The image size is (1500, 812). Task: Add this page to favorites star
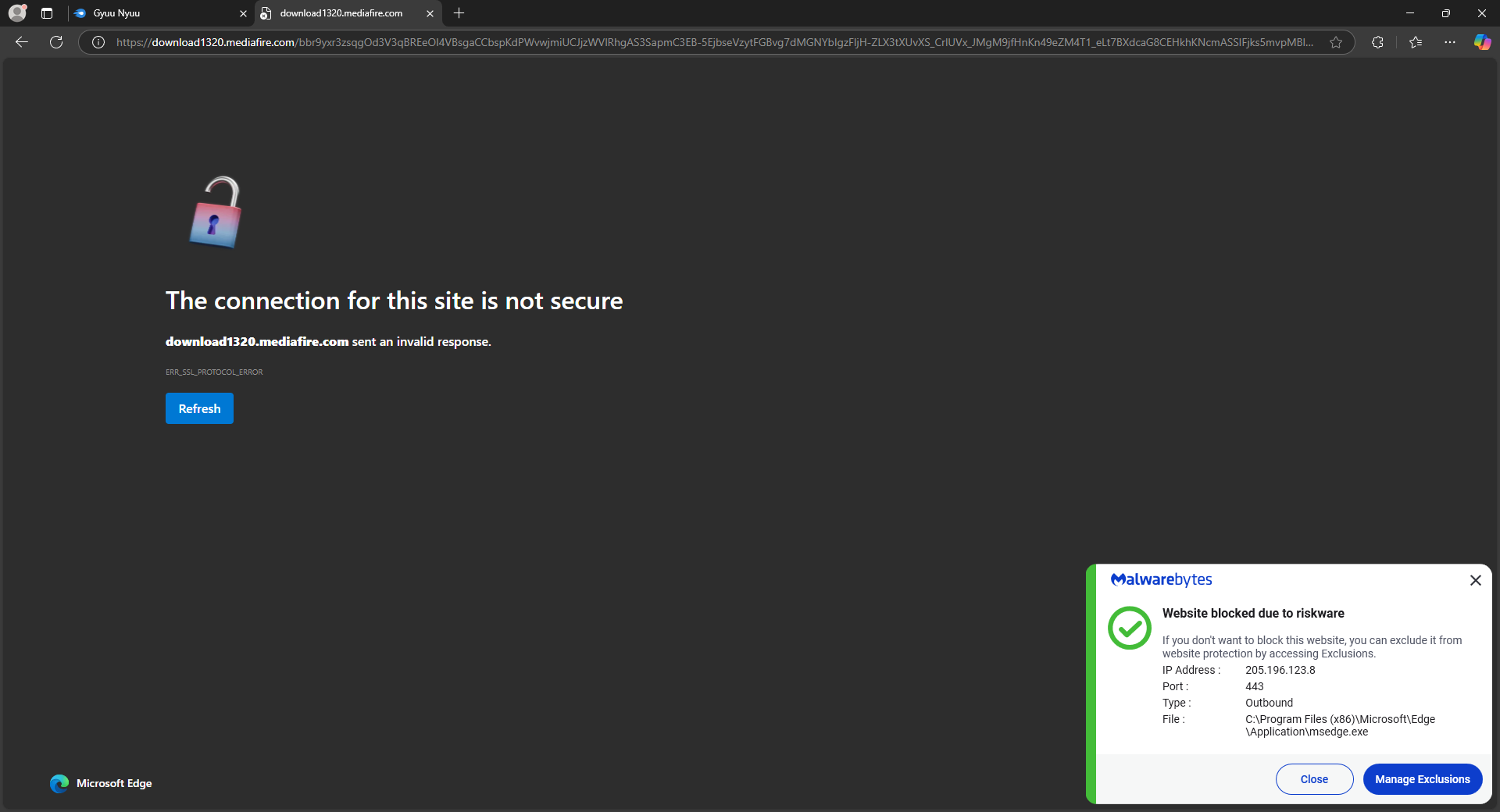click(x=1336, y=42)
